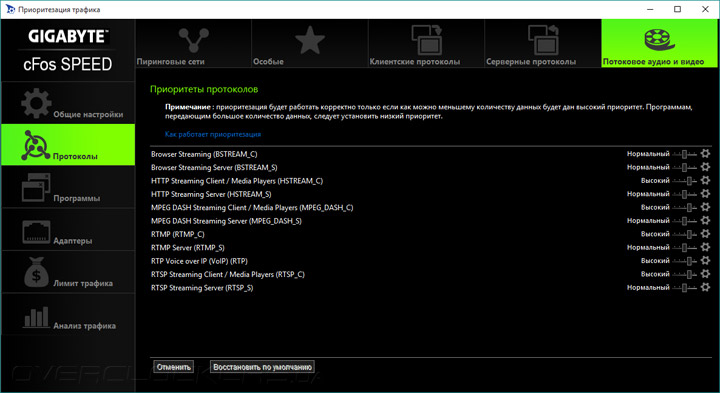Open the Лимит трафика money bag icon

(36, 272)
